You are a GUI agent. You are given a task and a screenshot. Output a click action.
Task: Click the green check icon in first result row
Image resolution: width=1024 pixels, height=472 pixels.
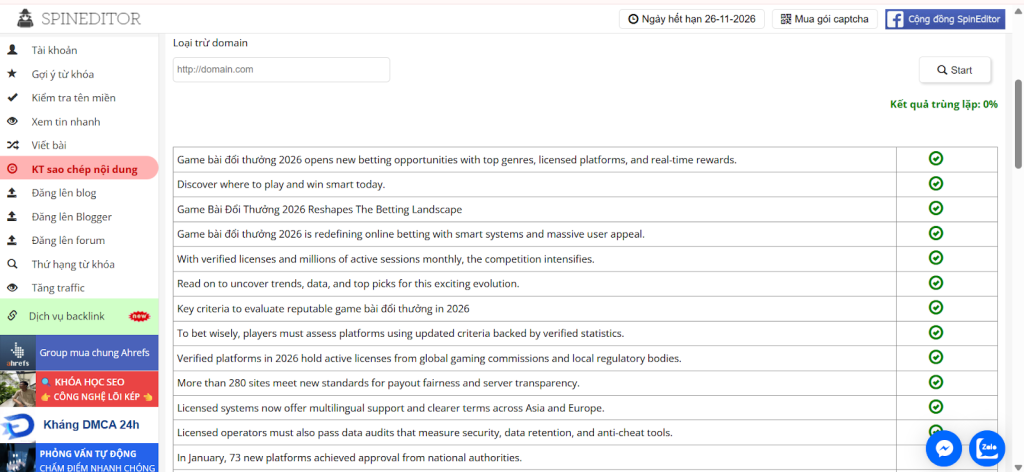coord(936,159)
